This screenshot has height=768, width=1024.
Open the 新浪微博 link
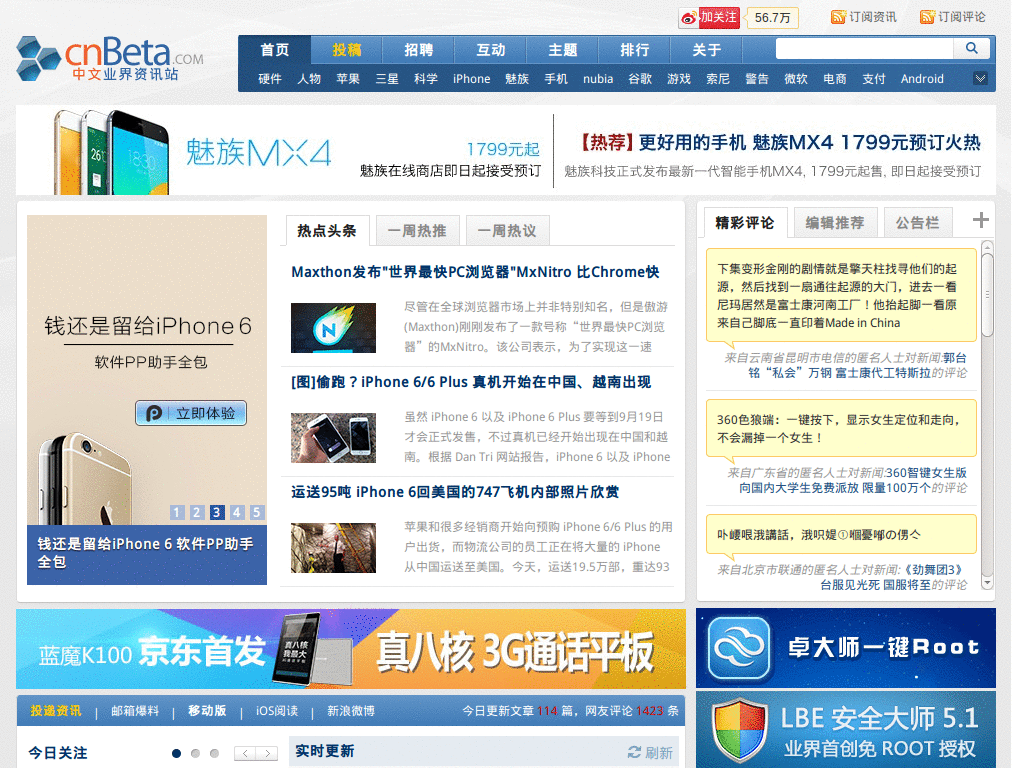[351, 711]
